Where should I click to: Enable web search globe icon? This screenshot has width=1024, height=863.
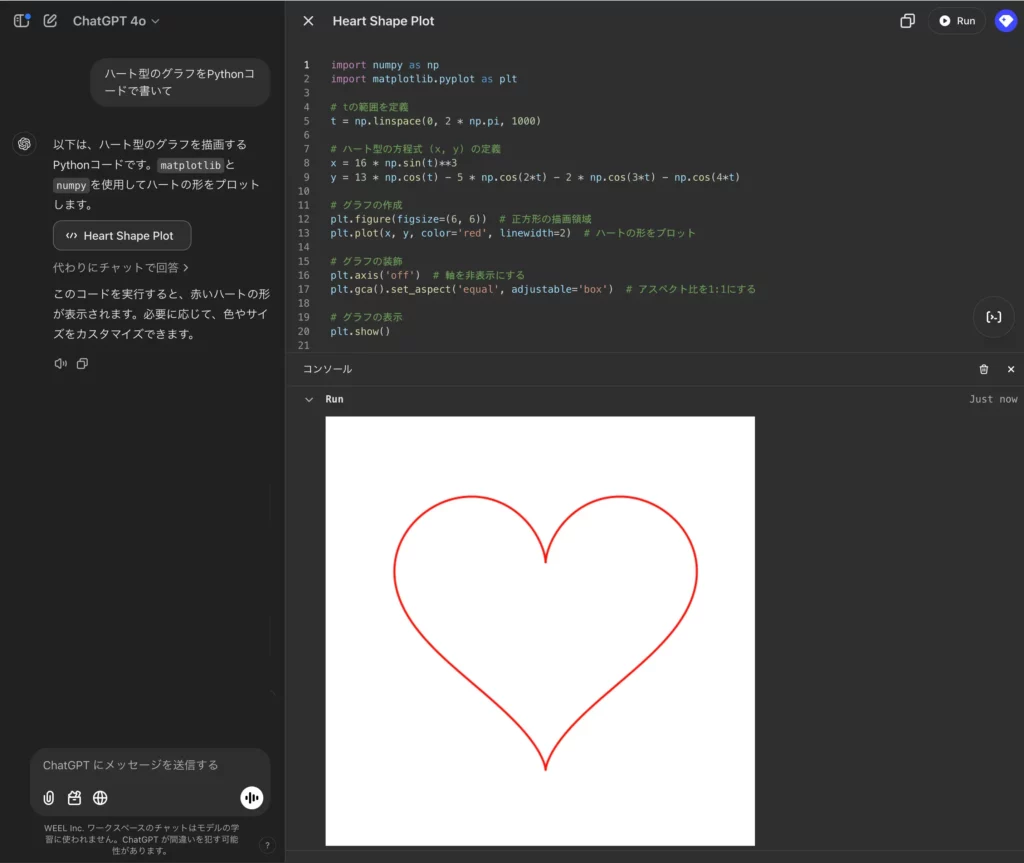(100, 798)
